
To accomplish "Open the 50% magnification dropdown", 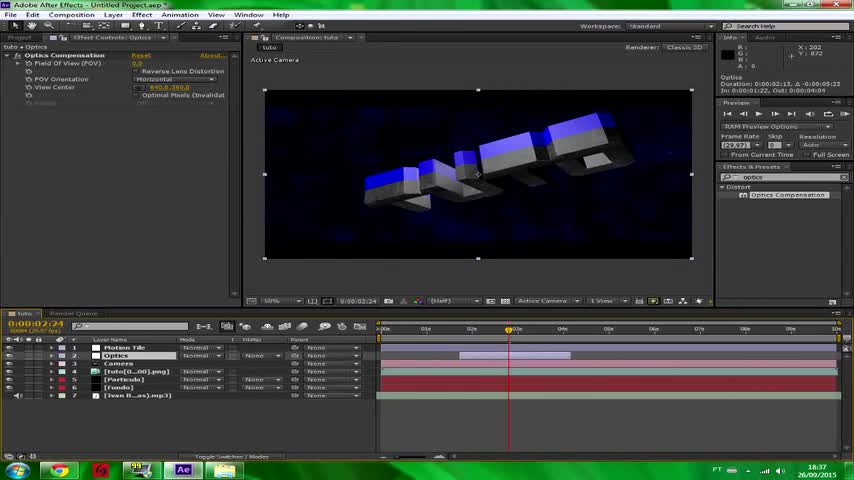I will point(282,301).
